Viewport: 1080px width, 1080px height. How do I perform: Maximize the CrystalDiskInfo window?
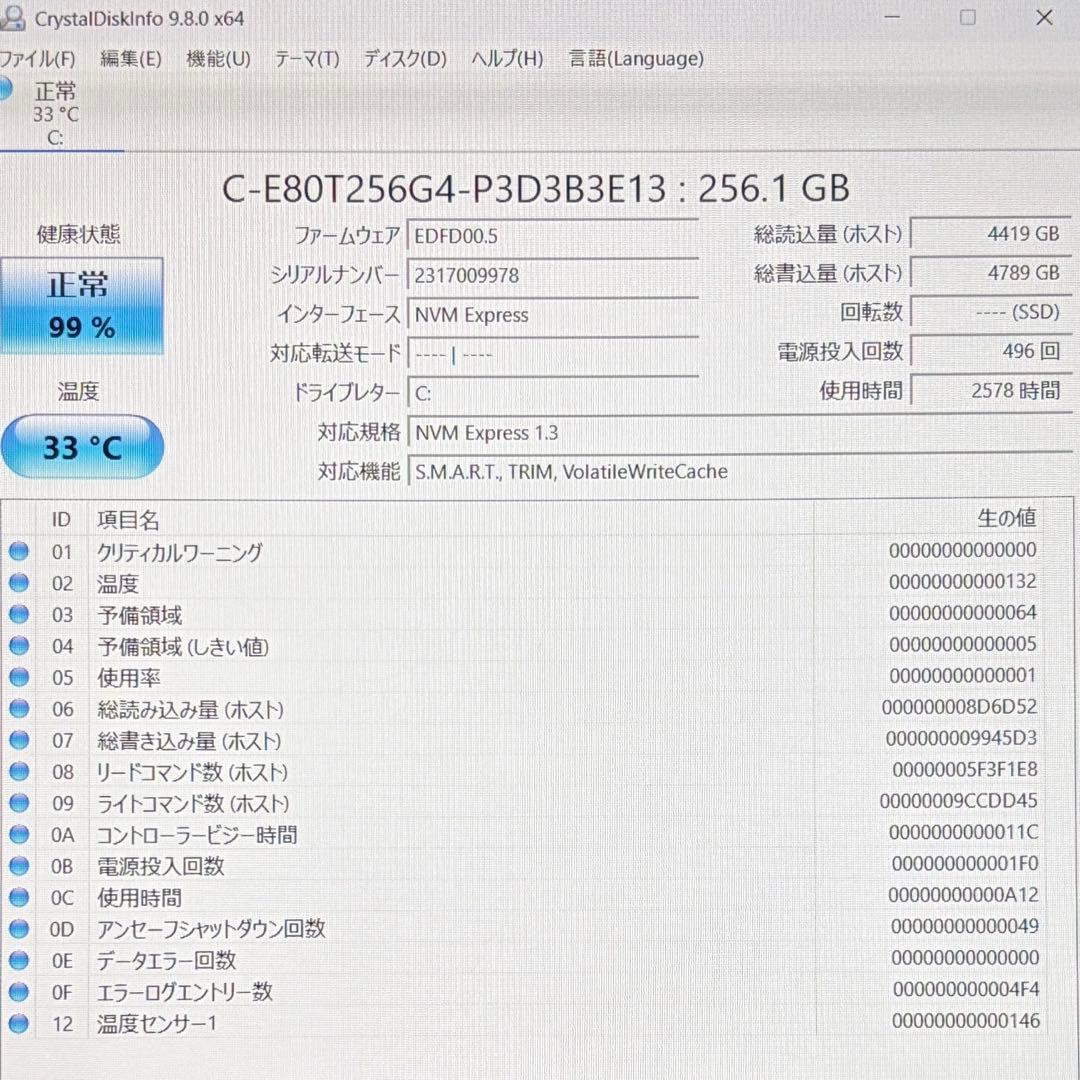pos(968,17)
